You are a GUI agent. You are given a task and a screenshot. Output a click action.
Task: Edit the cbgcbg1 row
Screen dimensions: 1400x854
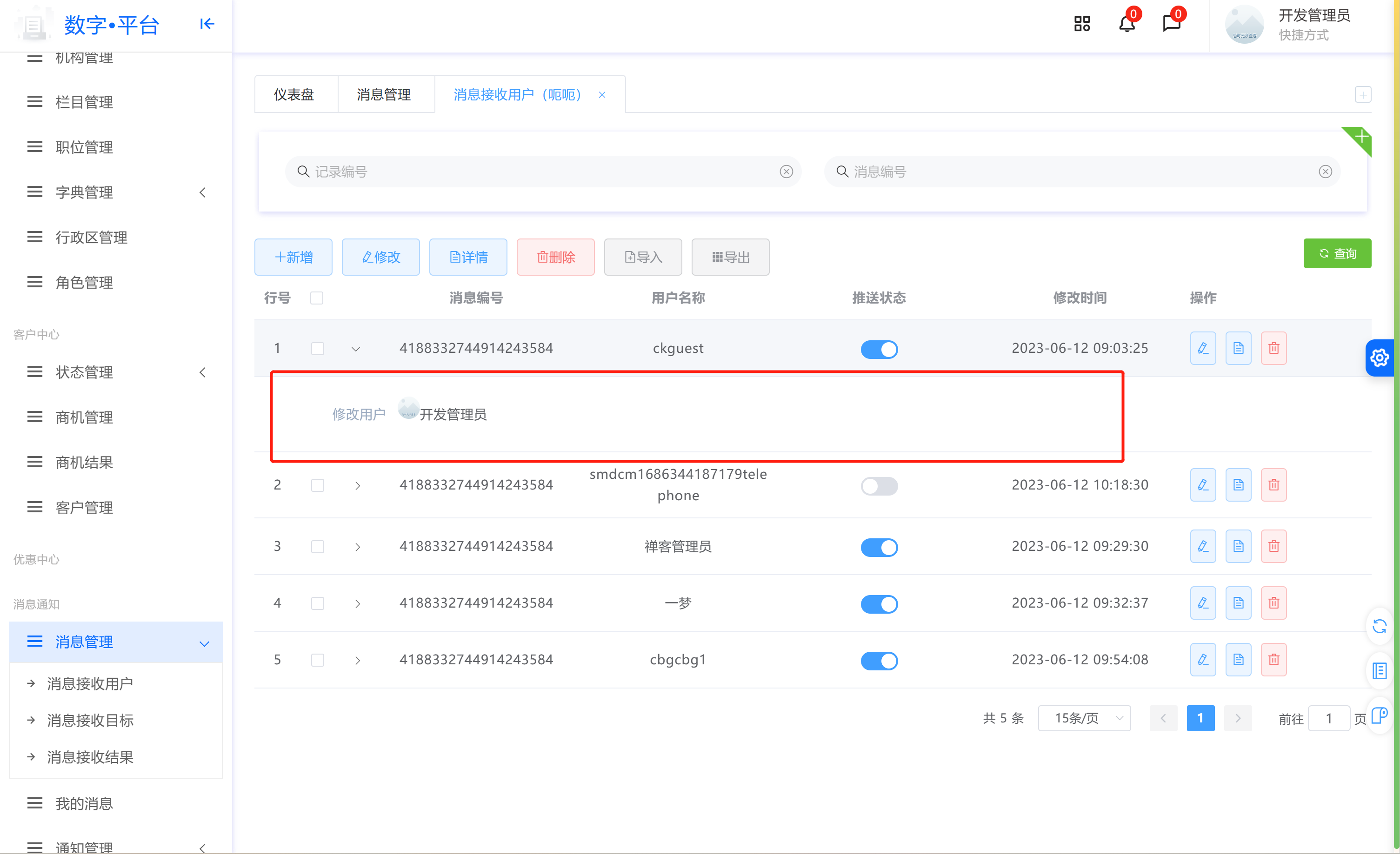click(x=1203, y=660)
